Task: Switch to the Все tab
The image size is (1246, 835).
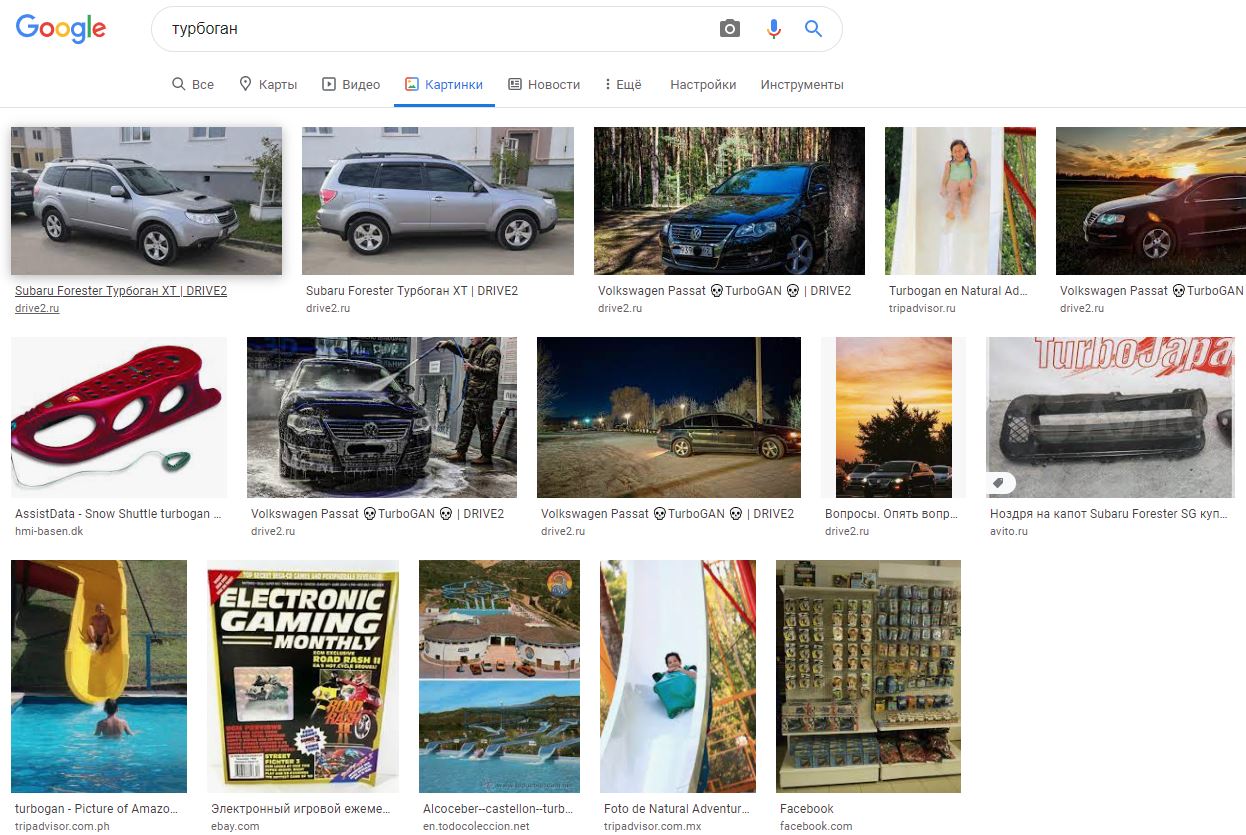Action: point(193,85)
